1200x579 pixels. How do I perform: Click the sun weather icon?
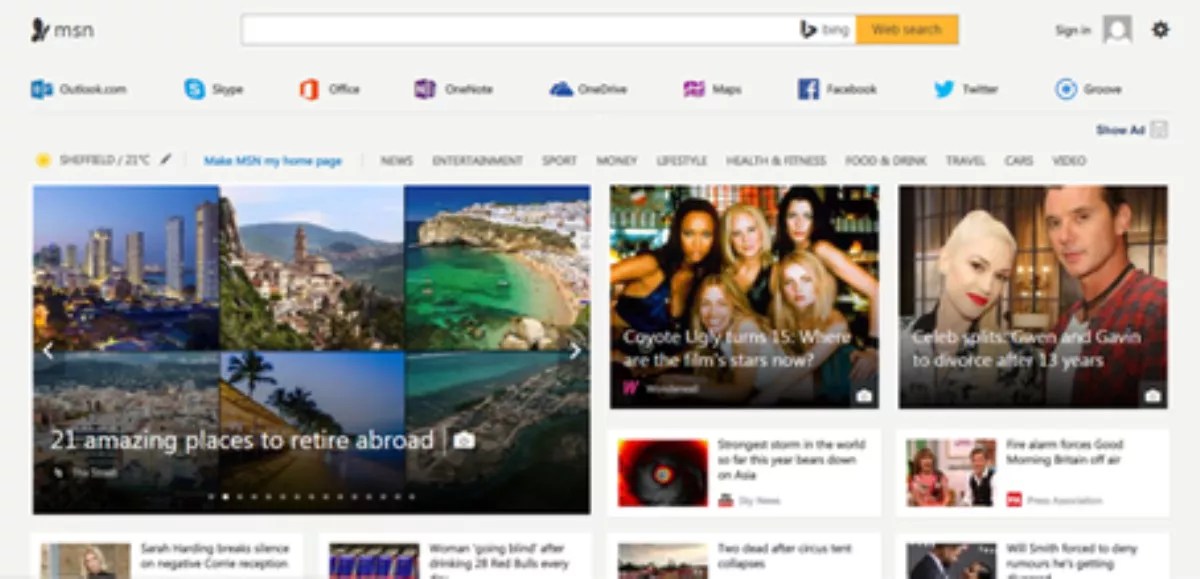pos(43,160)
